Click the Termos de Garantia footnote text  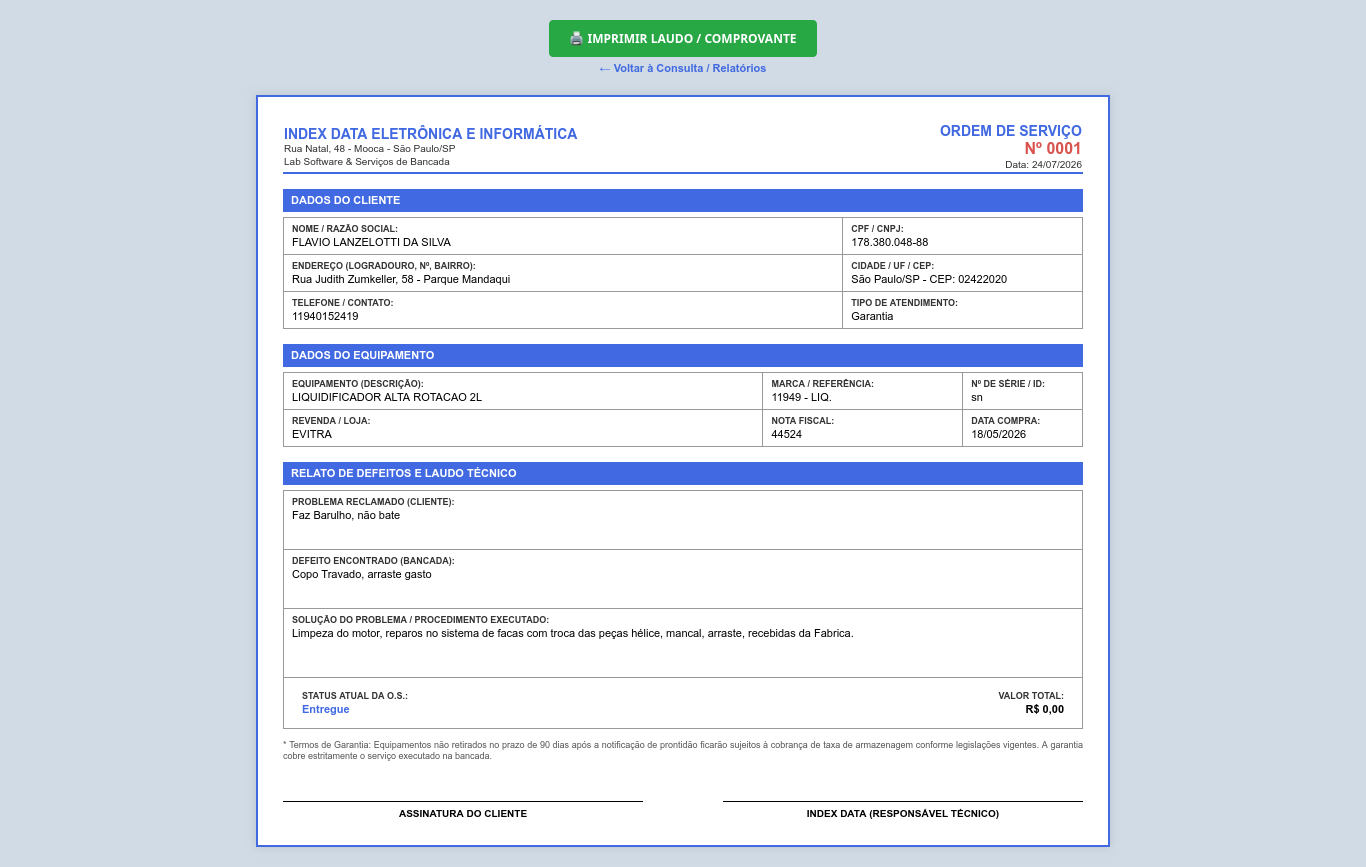683,750
